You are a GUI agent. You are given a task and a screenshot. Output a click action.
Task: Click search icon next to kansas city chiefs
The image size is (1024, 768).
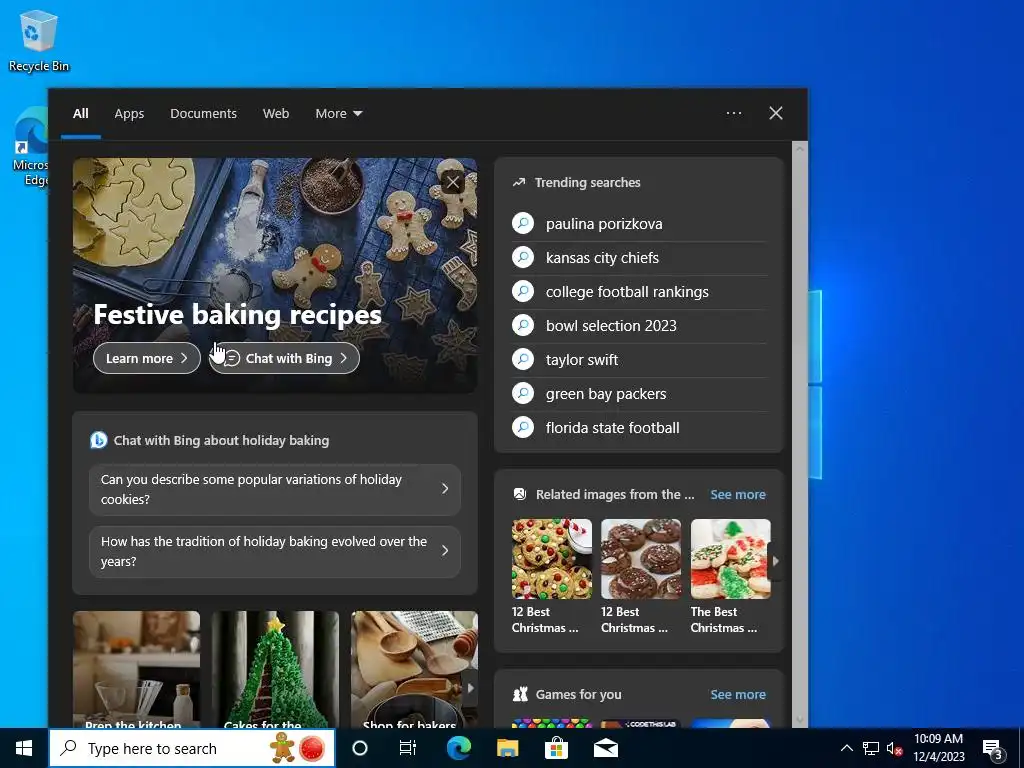[x=523, y=257]
